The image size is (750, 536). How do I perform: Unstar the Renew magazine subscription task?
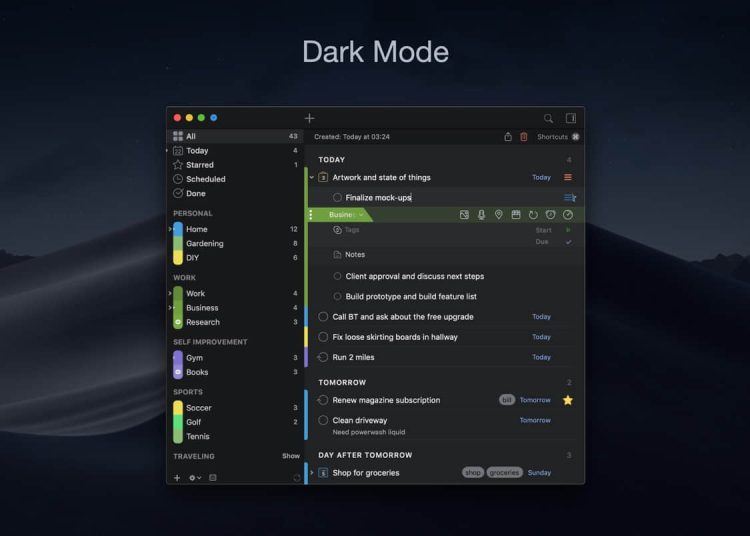567,400
